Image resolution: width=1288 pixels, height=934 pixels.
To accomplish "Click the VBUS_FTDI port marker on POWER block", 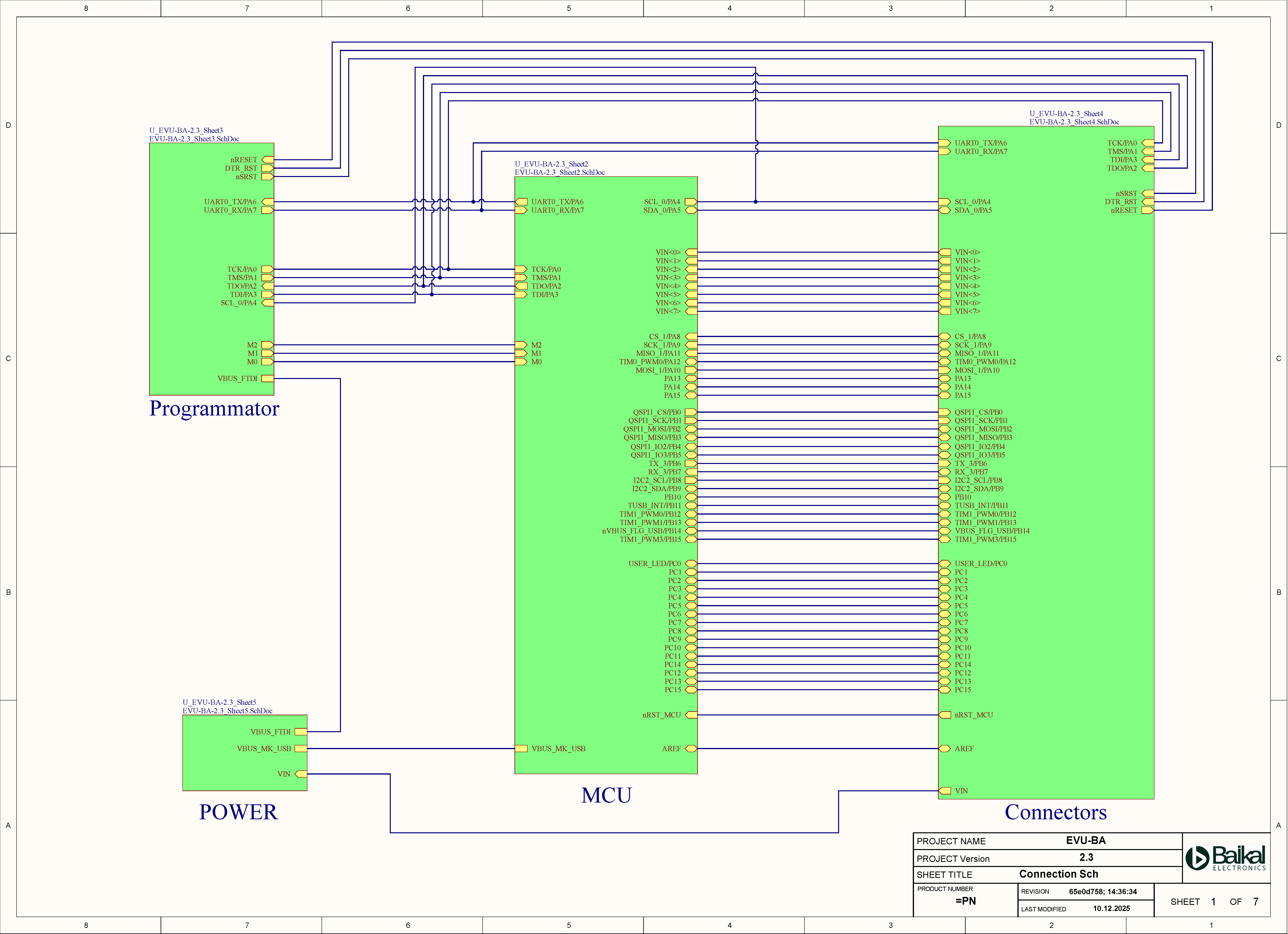I will pos(301,732).
